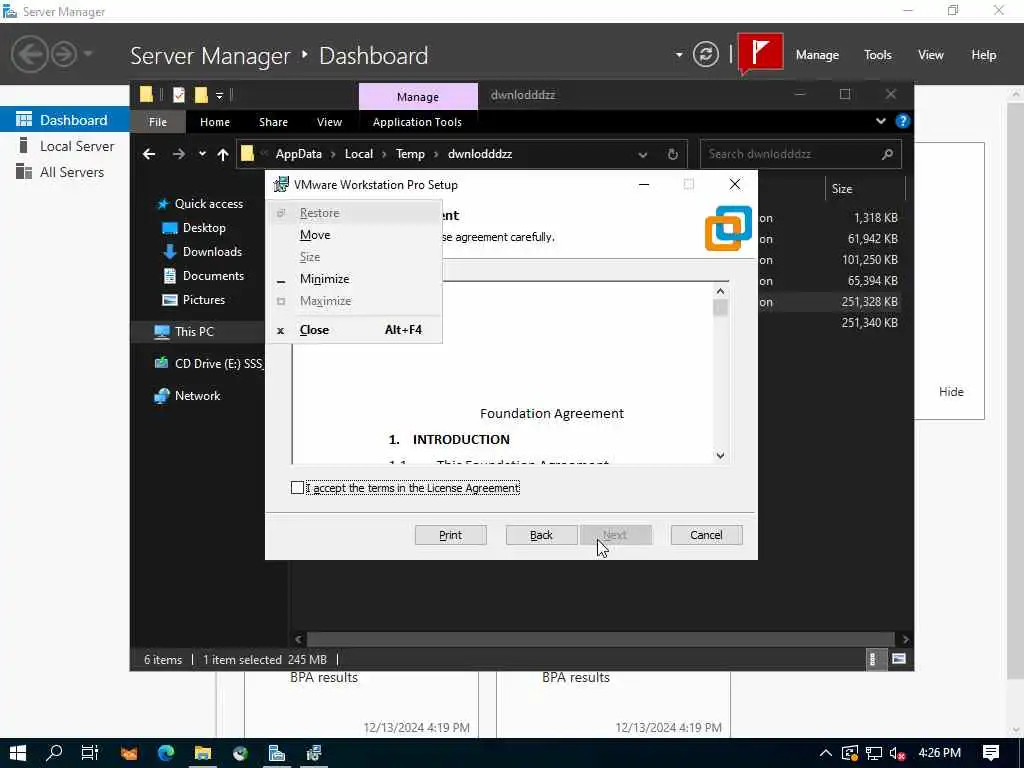Click the VMware setup title bar icon
The height and width of the screenshot is (768, 1024).
[281, 185]
